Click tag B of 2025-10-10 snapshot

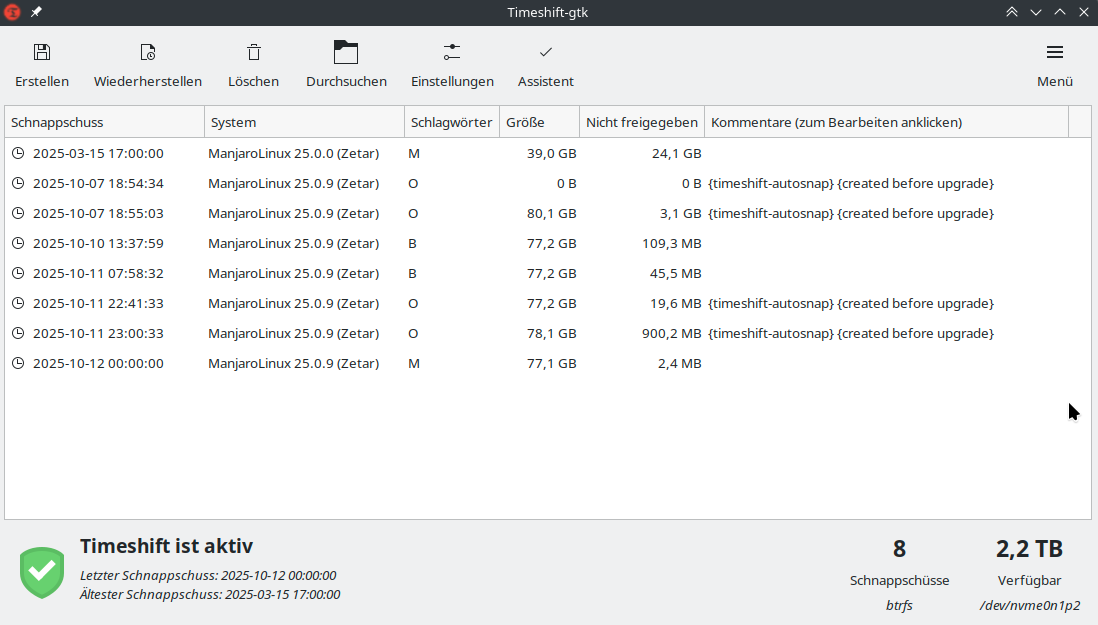[412, 244]
